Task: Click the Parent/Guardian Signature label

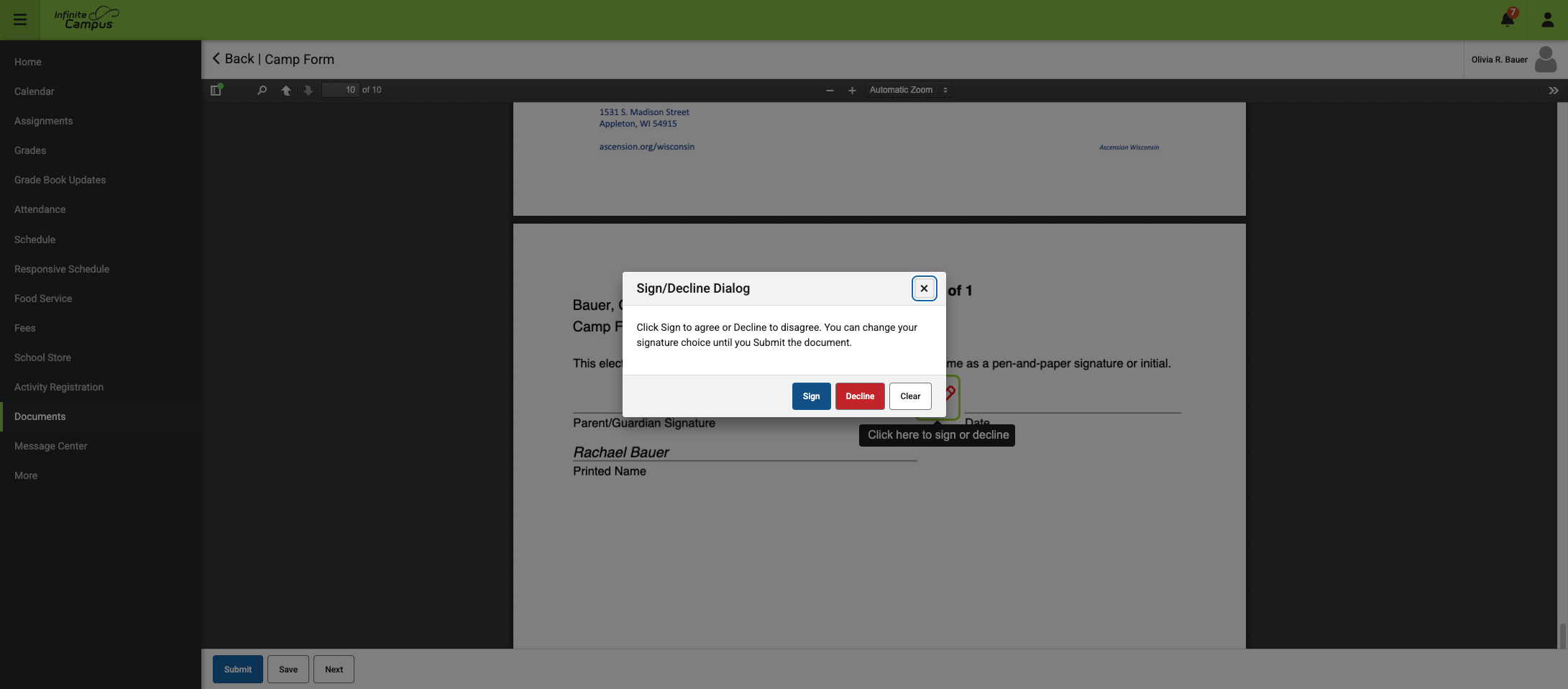Action: 644,423
